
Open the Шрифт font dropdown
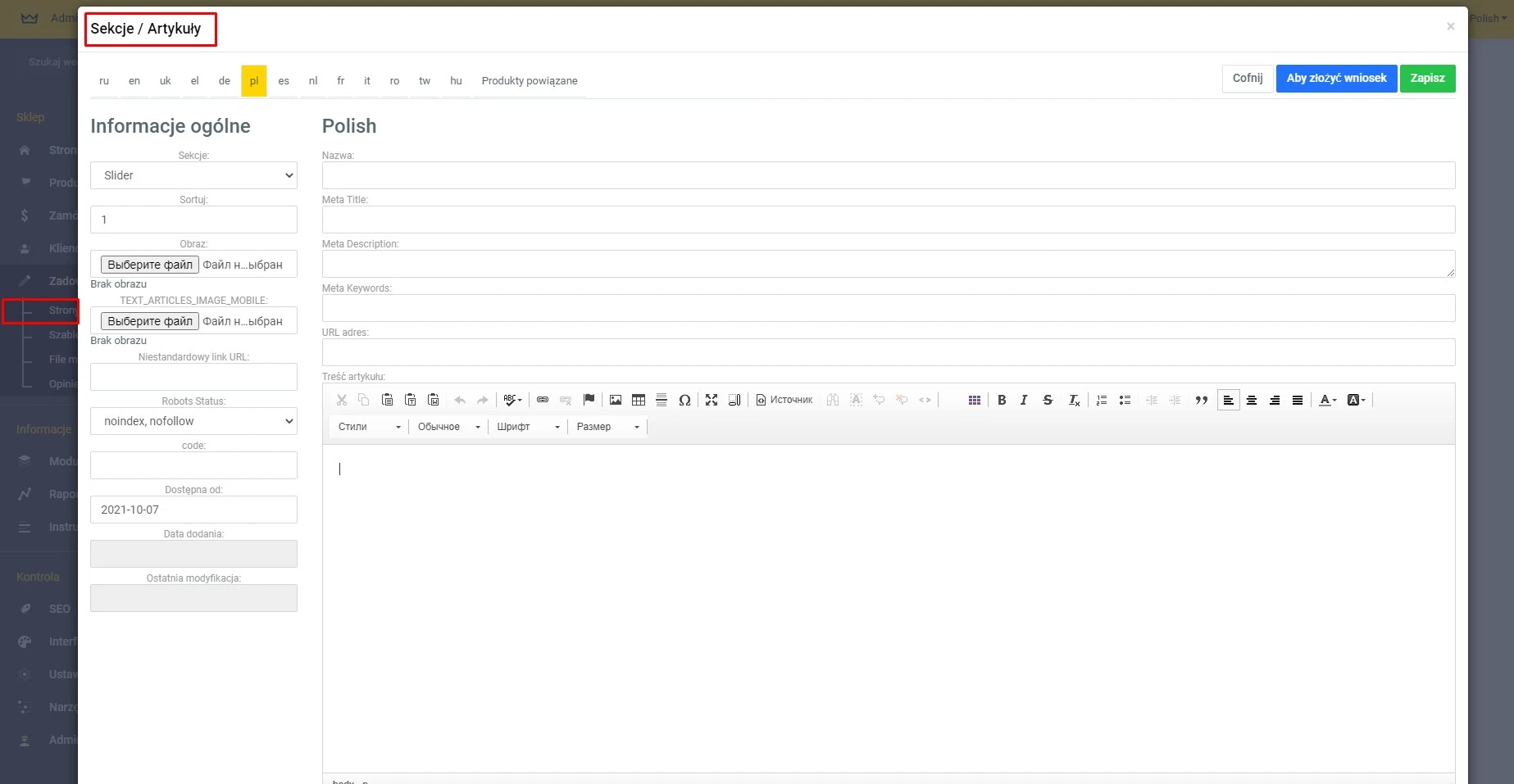(527, 426)
